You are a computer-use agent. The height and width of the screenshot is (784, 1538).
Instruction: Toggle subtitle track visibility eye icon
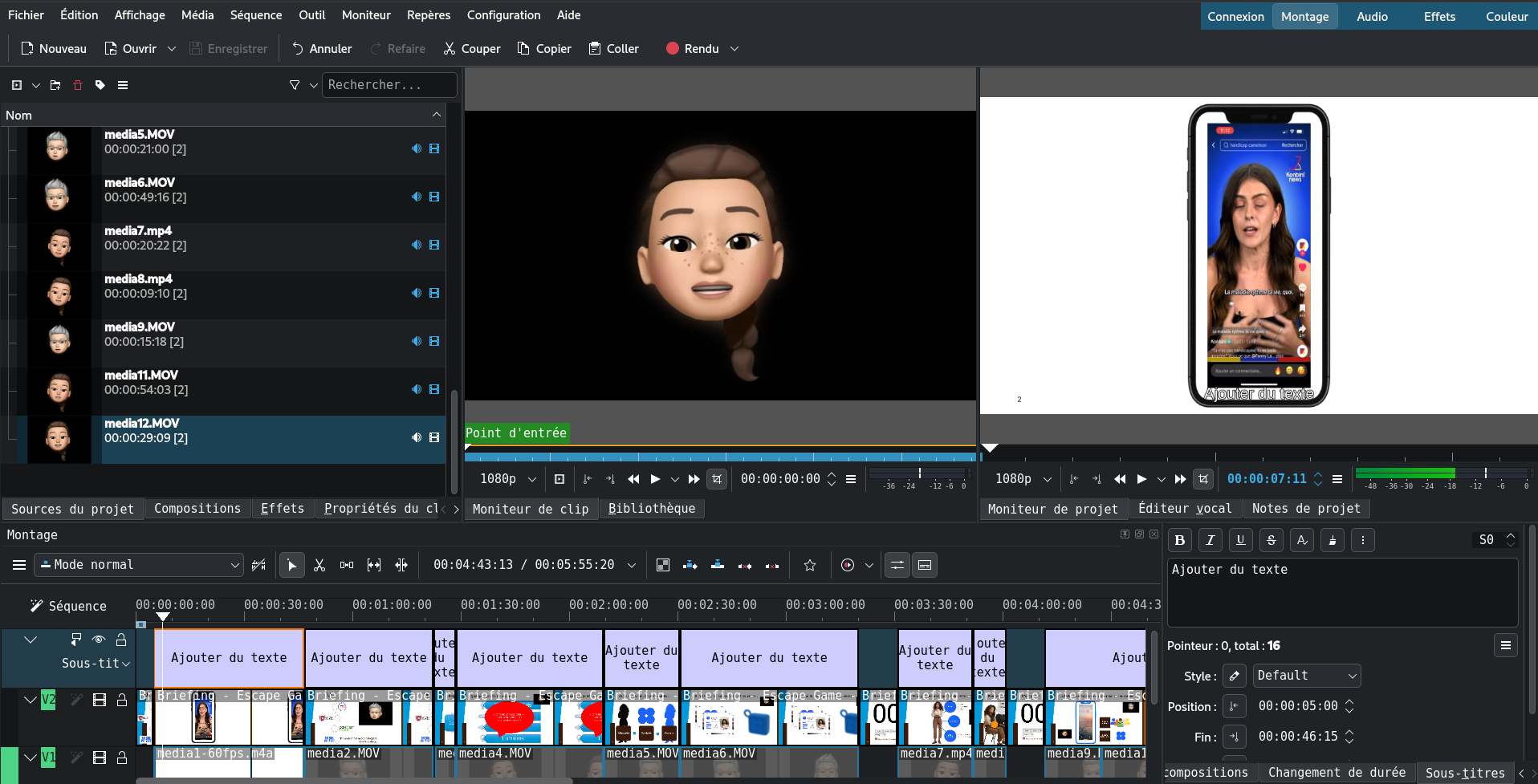click(99, 640)
